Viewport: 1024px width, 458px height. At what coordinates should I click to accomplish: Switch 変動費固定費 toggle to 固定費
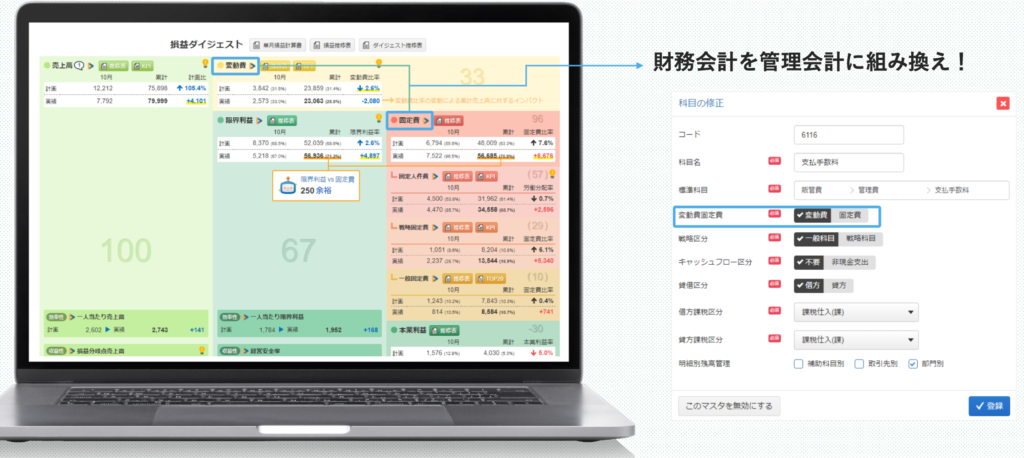(x=852, y=215)
